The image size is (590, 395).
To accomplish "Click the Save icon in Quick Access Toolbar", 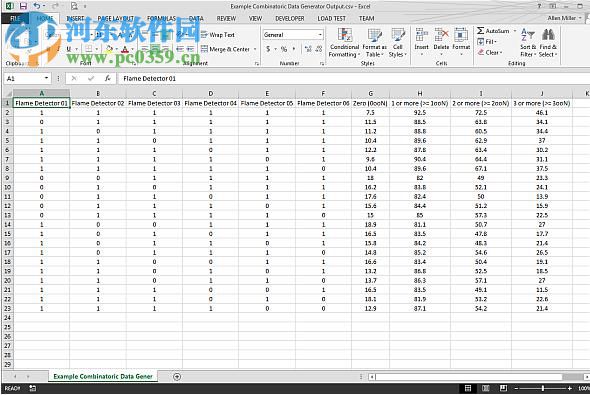I will [23, 6].
